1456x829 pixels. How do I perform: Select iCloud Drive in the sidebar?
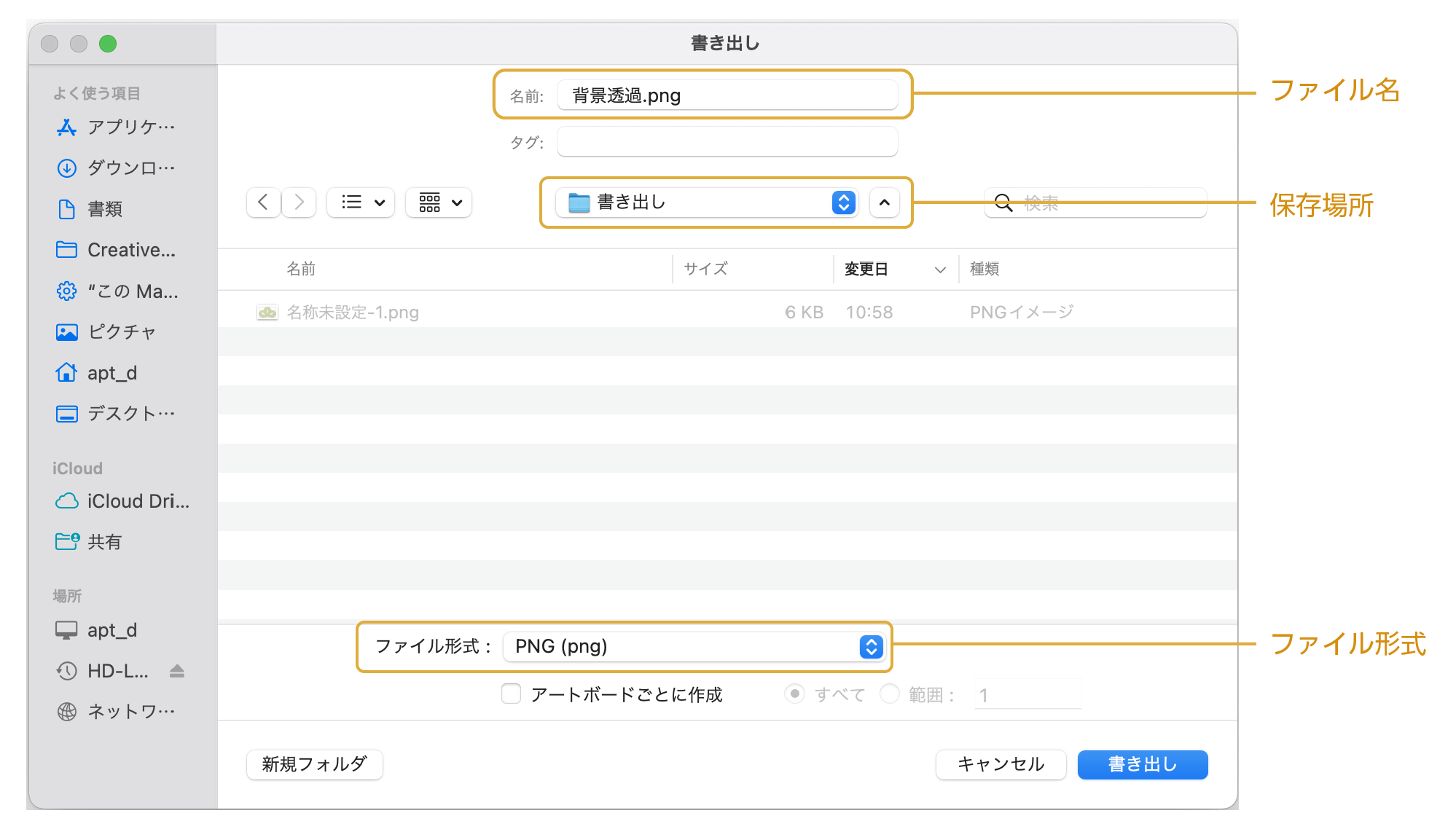click(x=122, y=501)
